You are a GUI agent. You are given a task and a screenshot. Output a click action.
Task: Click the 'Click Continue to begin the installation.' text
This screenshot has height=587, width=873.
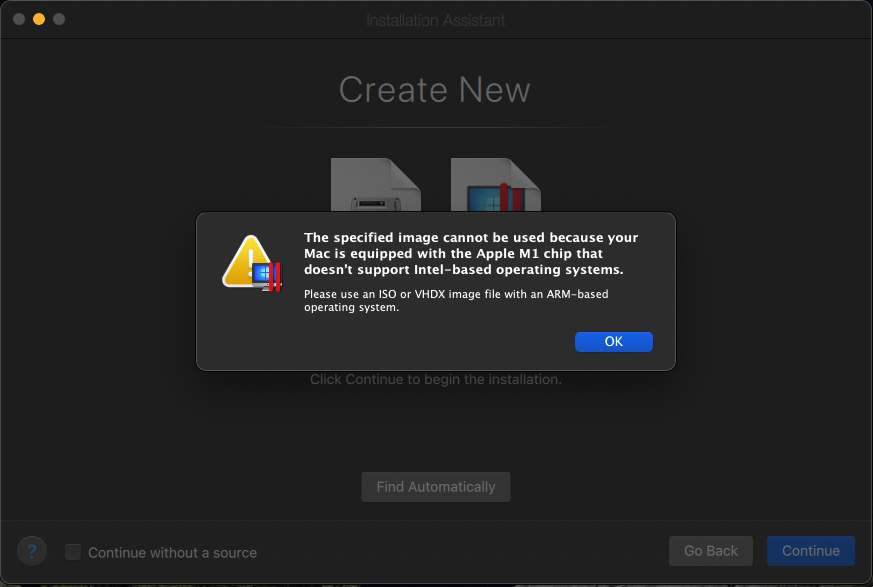coord(436,379)
